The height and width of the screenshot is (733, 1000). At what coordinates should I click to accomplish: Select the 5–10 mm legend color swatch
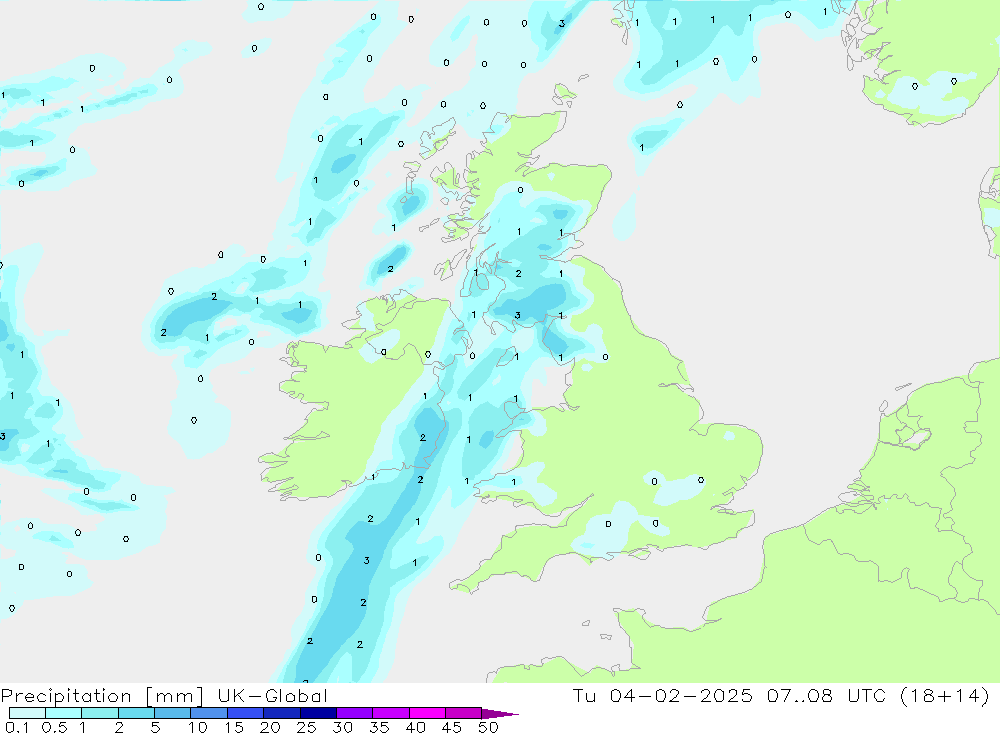coord(173,713)
